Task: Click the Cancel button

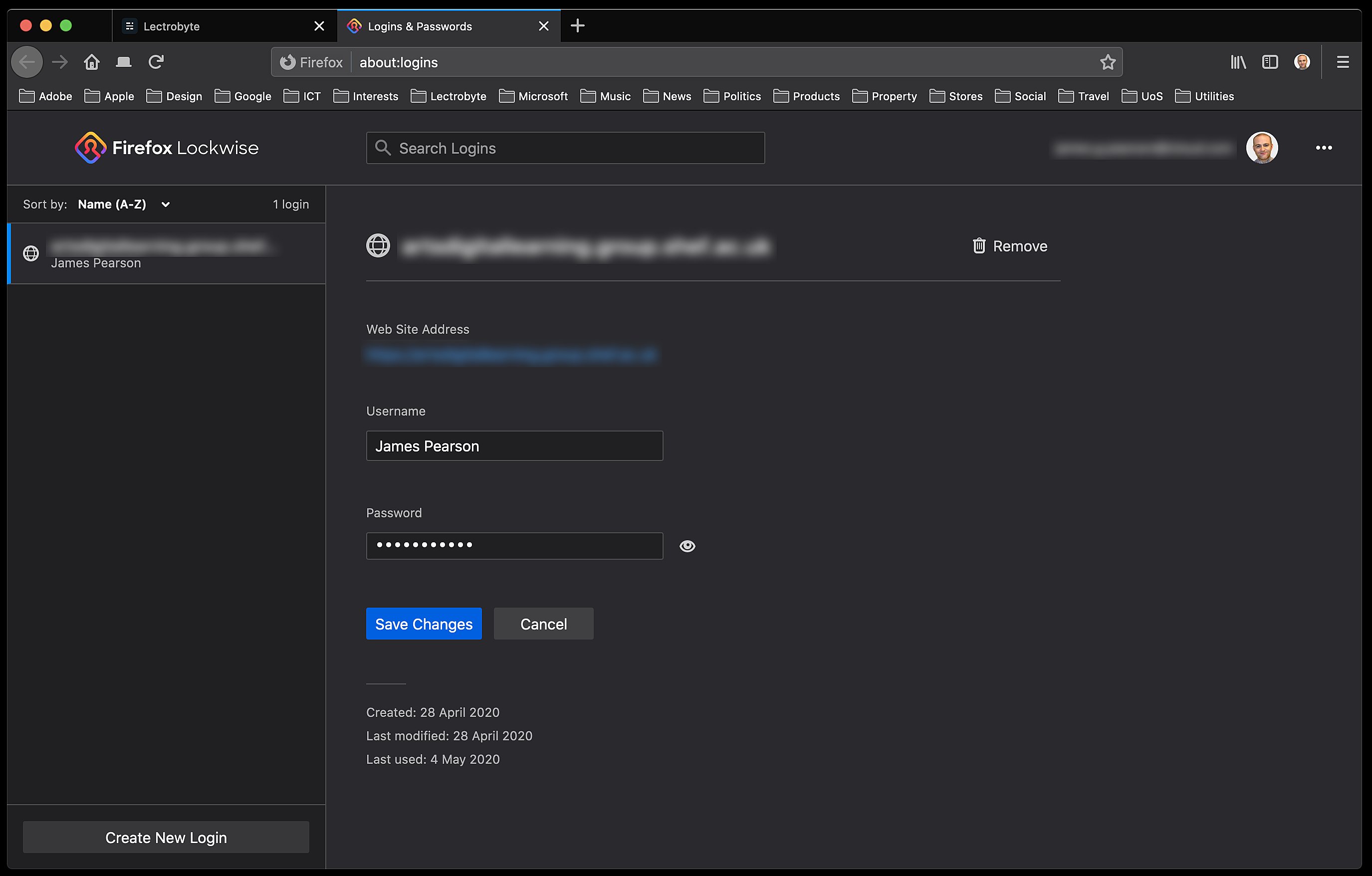Action: [543, 624]
